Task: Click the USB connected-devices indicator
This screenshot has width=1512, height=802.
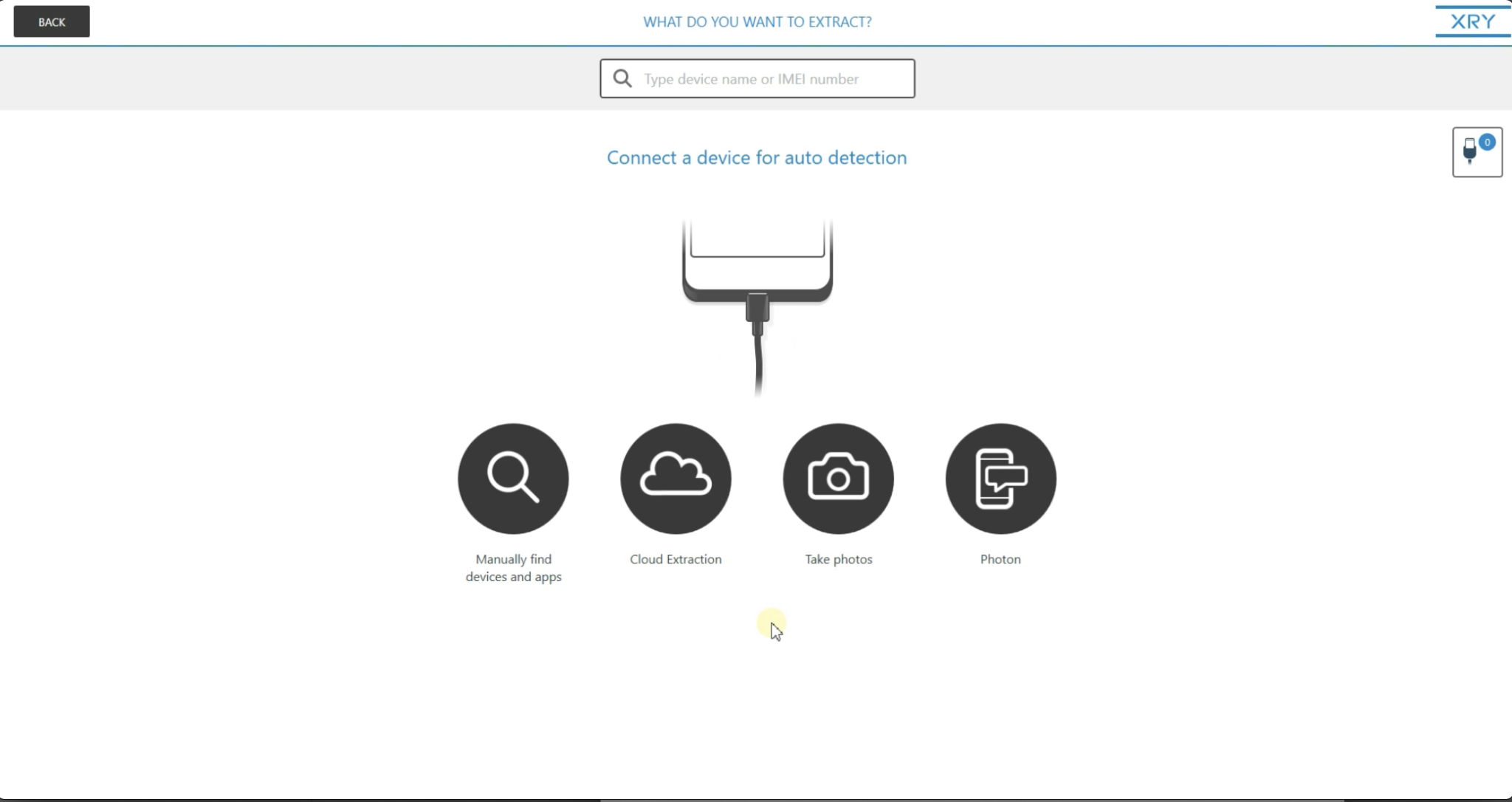Action: point(1477,152)
